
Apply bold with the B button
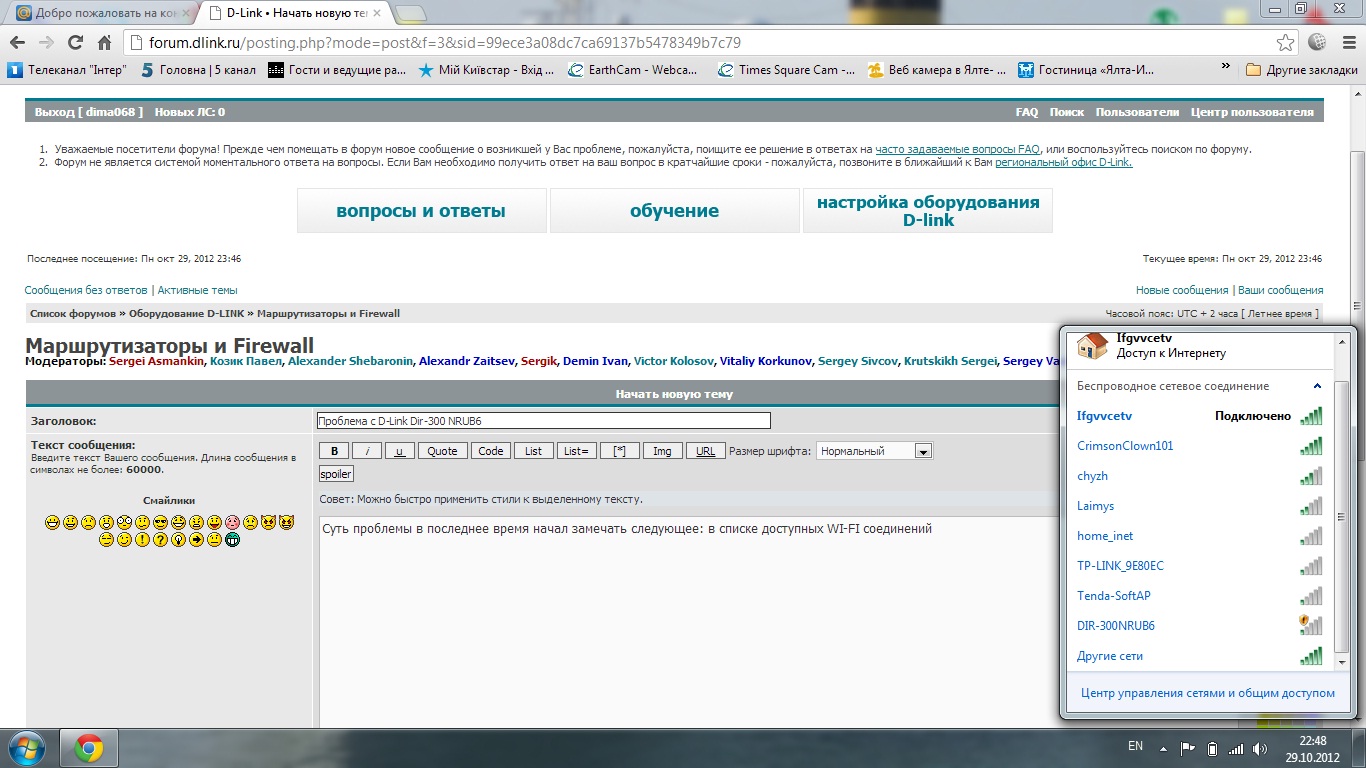(335, 451)
